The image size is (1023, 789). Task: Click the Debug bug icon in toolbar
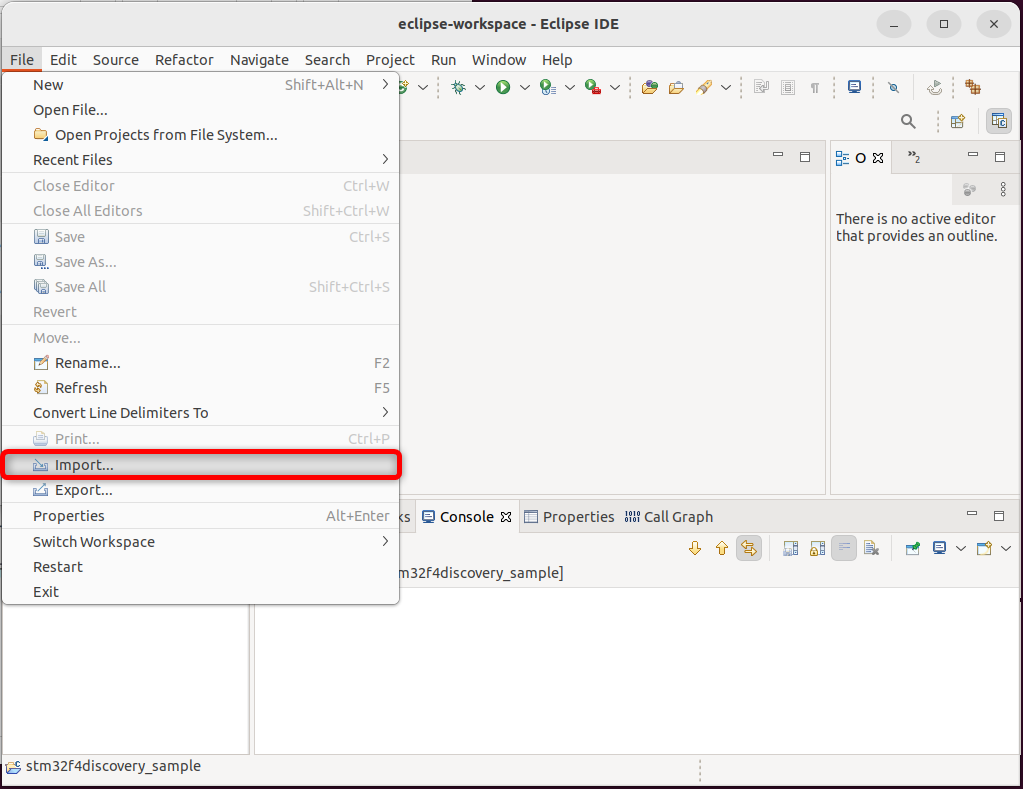(459, 87)
